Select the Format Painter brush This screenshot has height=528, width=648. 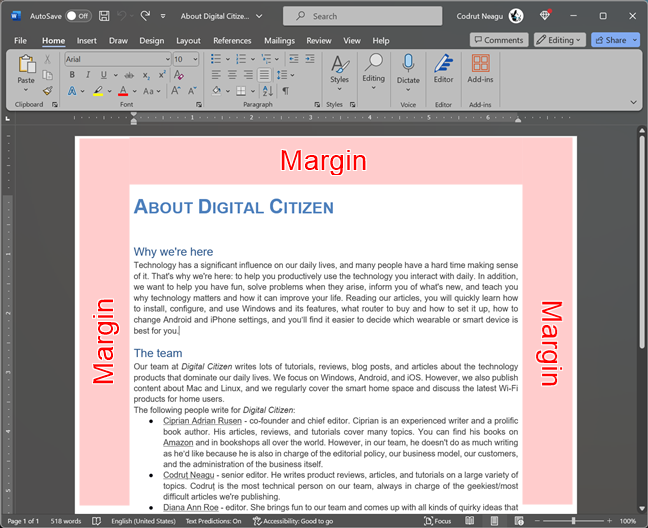pyautogui.click(x=48, y=90)
